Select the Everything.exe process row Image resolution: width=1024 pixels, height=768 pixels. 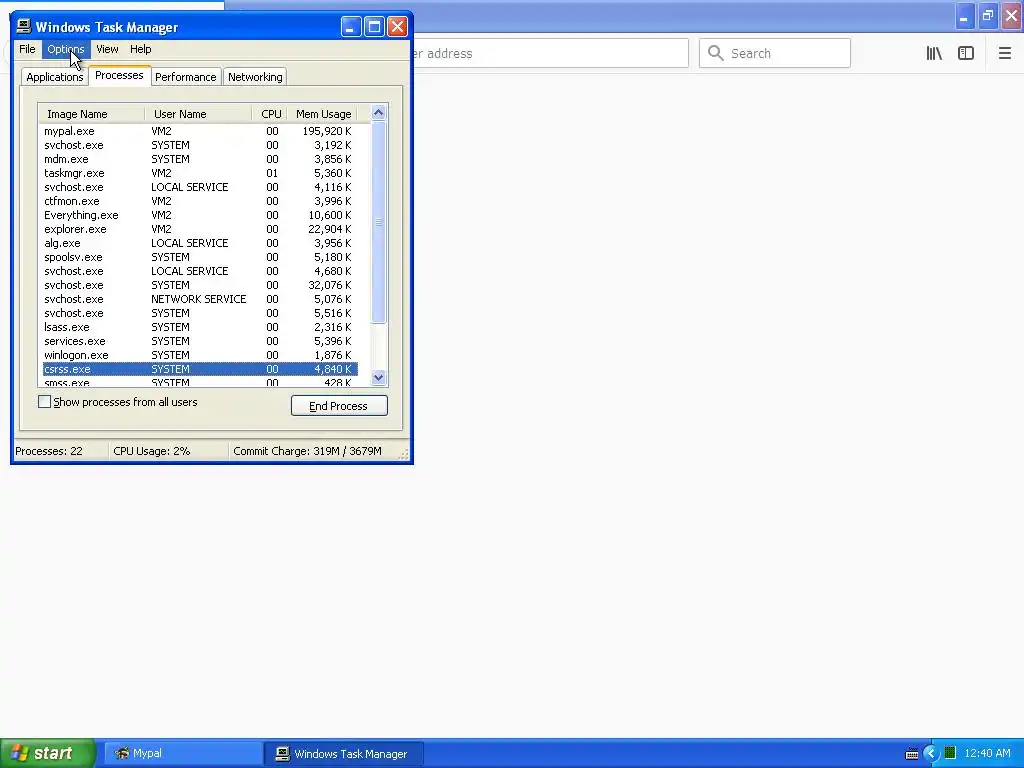[x=200, y=215]
